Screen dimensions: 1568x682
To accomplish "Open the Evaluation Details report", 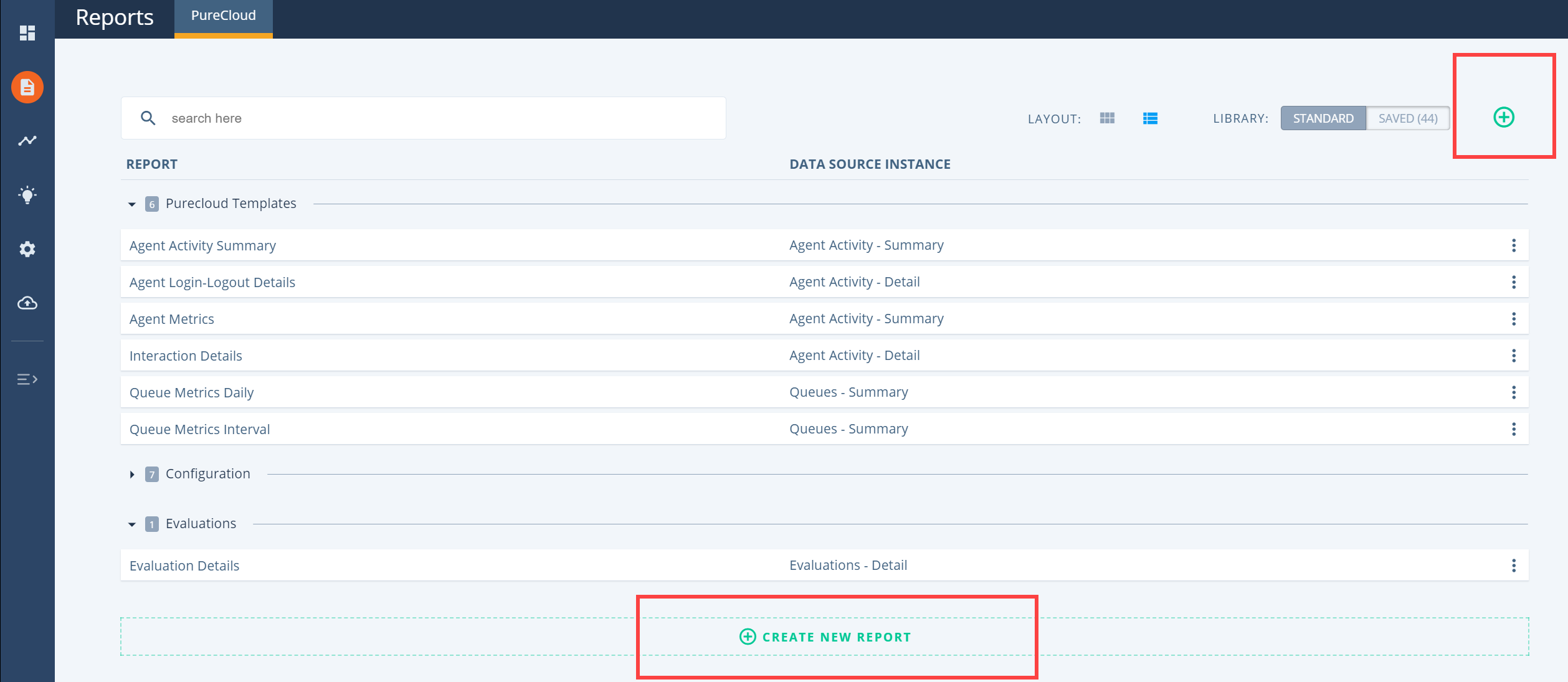I will point(184,566).
